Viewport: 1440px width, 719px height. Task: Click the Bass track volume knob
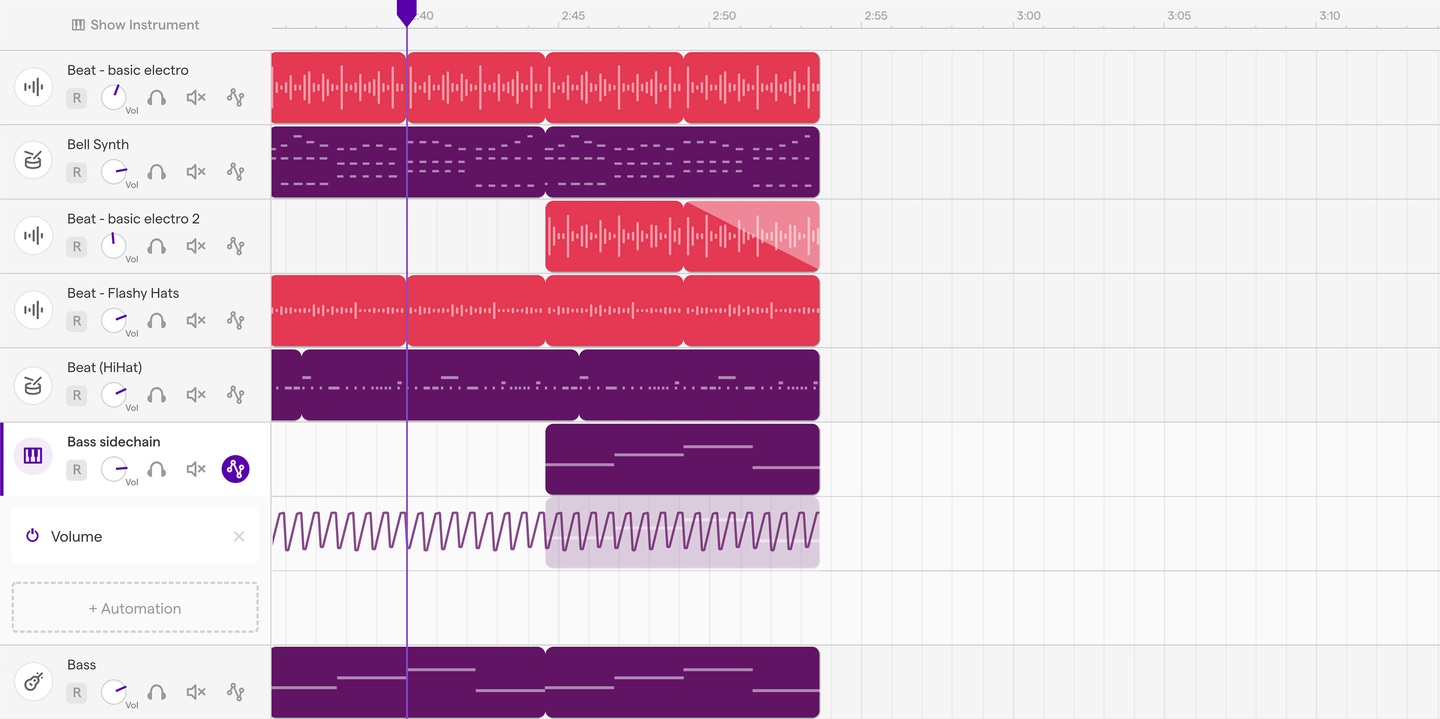point(114,692)
